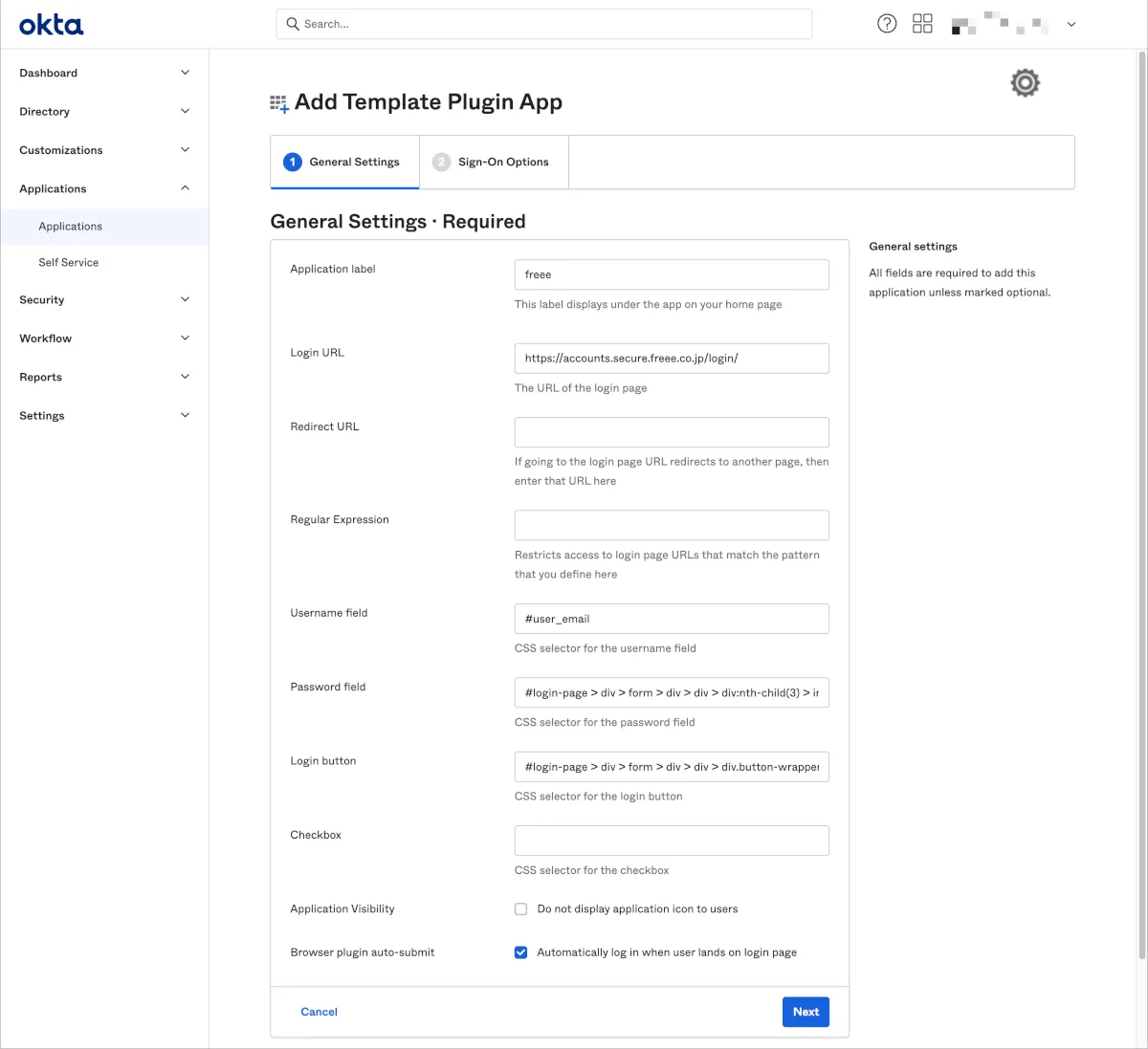Click the step 2 circle badge

pos(441,162)
